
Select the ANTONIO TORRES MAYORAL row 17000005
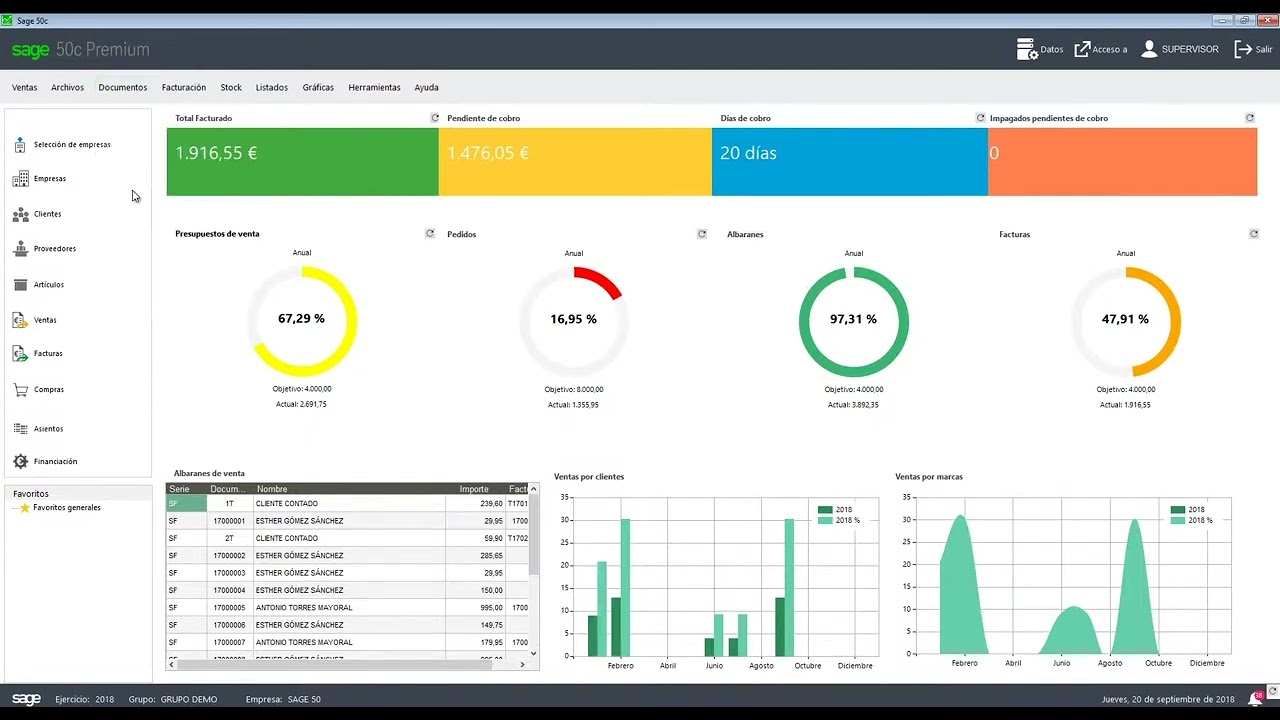tap(347, 608)
